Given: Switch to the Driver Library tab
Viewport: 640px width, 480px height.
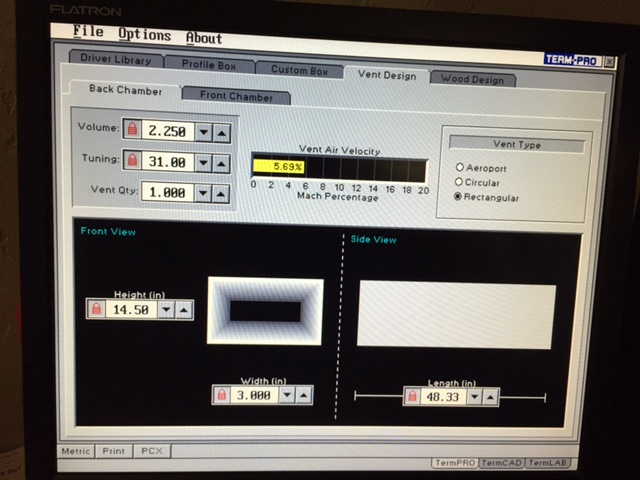Looking at the screenshot, I should point(116,59).
